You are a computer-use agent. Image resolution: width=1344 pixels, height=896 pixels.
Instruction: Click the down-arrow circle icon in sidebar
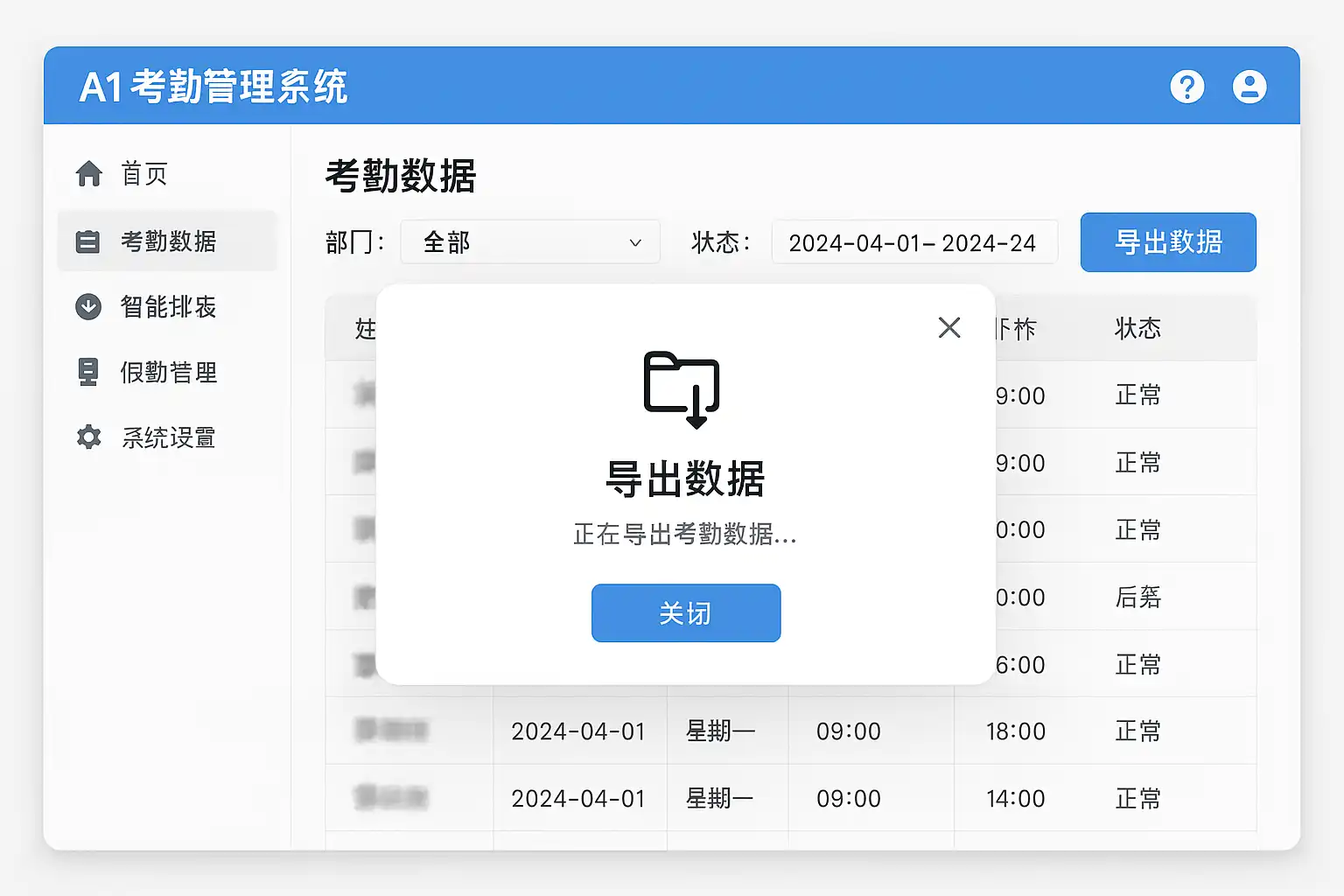tap(88, 307)
